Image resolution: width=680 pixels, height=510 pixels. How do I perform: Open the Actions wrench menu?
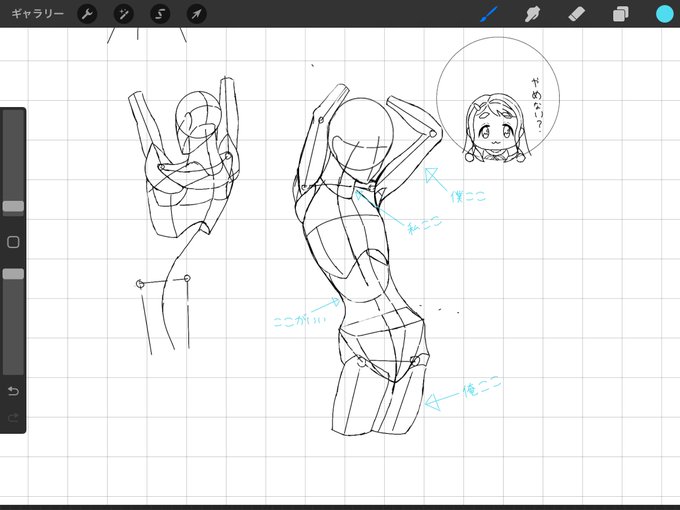click(x=87, y=14)
